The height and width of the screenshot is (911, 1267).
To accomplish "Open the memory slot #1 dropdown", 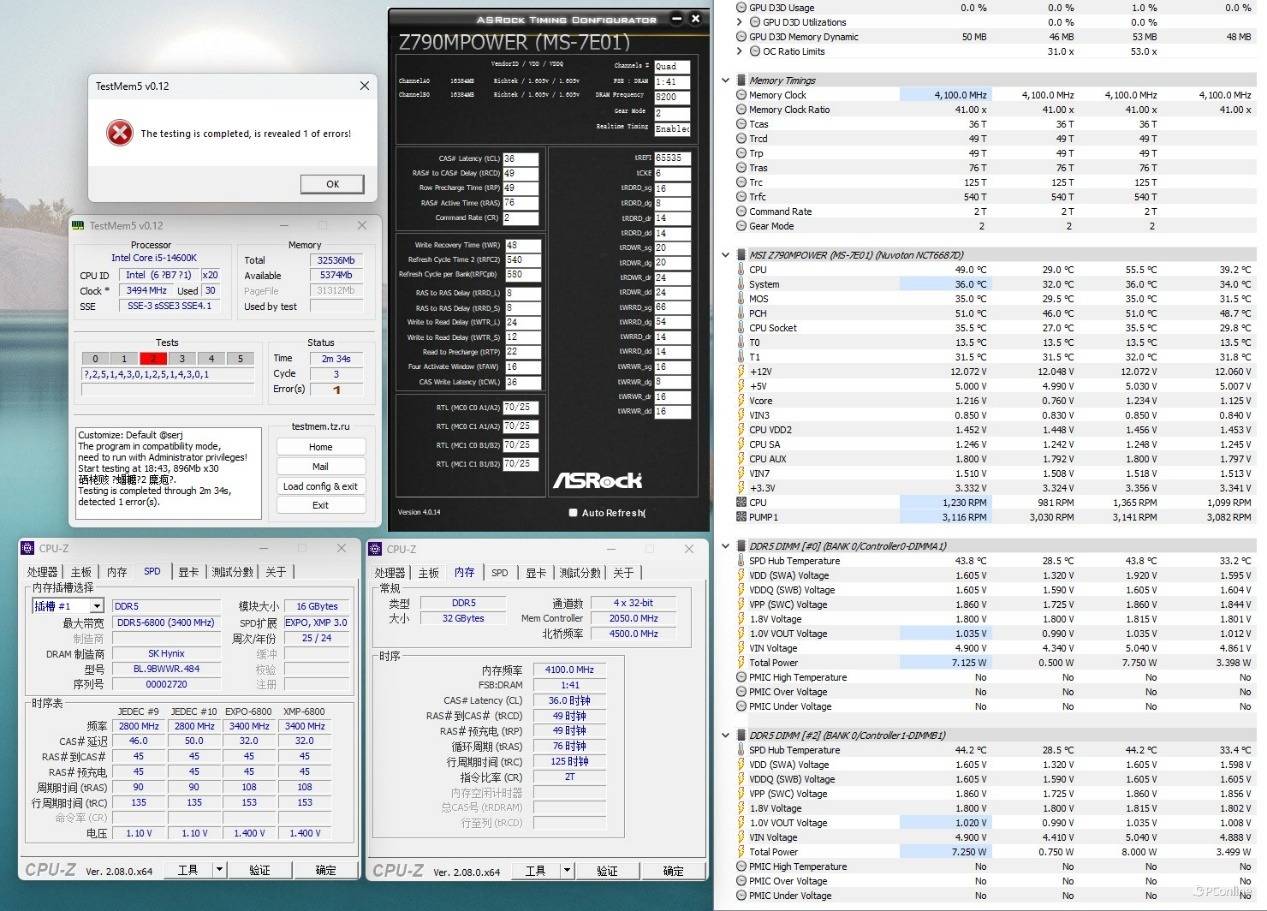I will [x=97, y=606].
